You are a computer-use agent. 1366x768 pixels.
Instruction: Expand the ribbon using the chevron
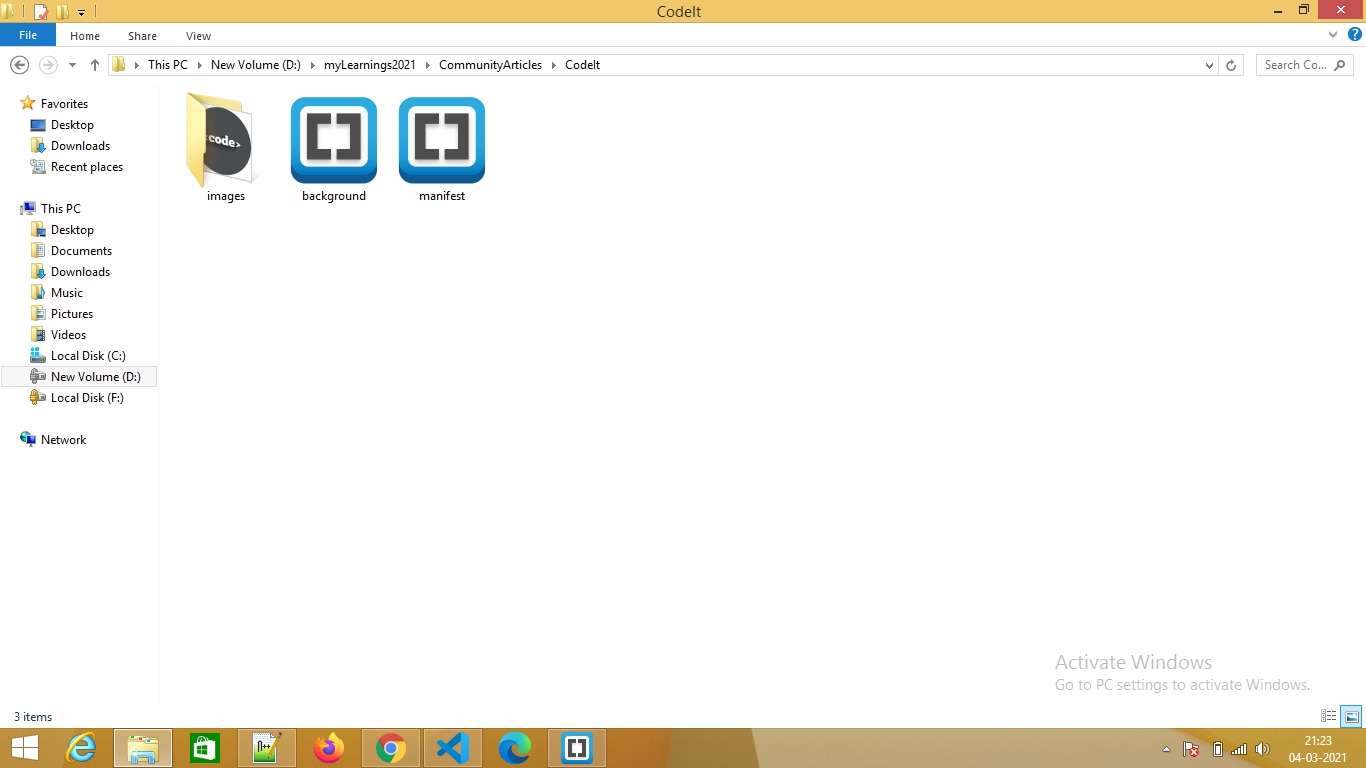[x=1333, y=35]
